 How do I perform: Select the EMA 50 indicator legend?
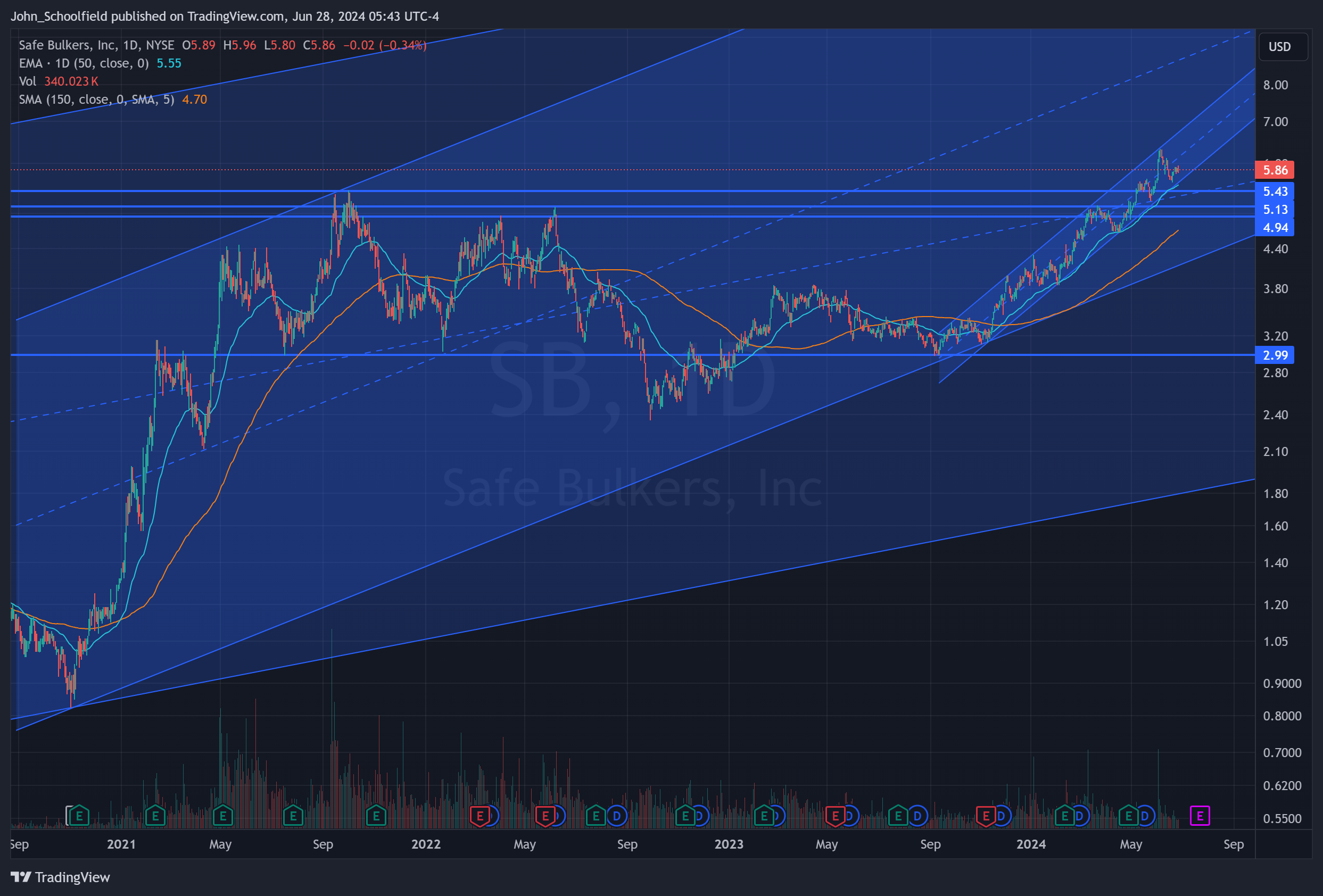coord(84,63)
